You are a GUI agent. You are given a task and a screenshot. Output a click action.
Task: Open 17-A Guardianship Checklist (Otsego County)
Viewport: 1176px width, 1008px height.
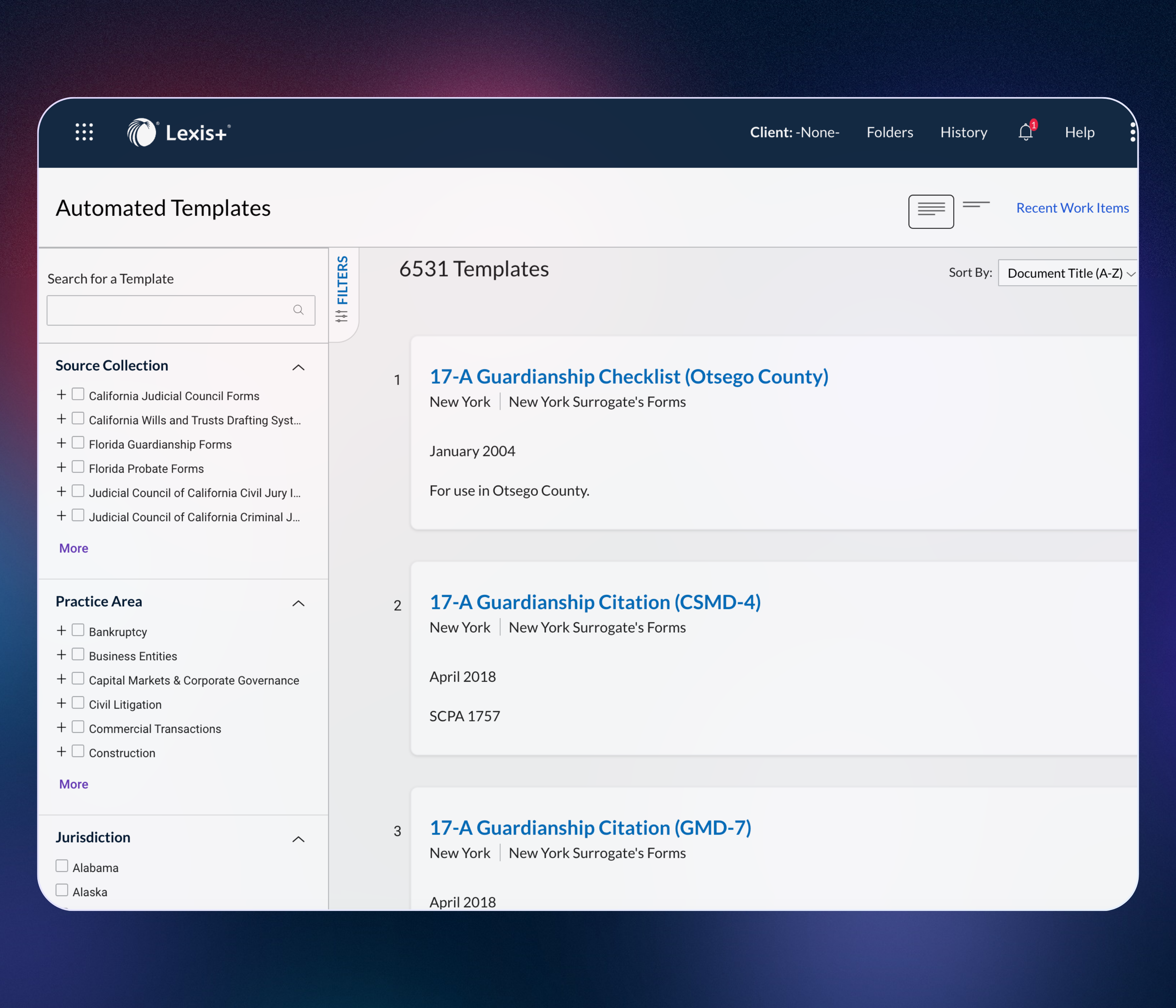coord(629,376)
